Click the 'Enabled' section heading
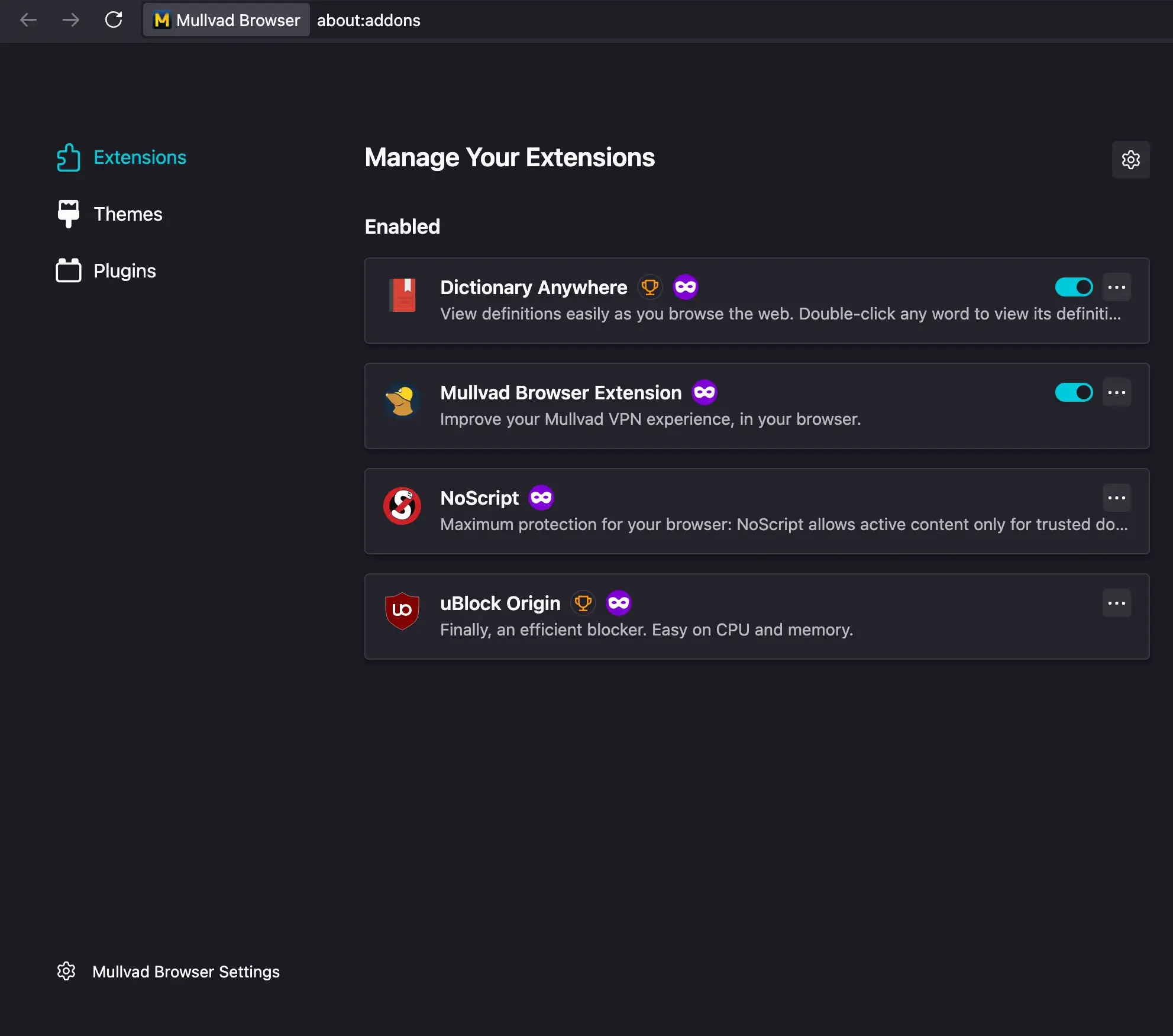This screenshot has width=1173, height=1036. coord(403,227)
